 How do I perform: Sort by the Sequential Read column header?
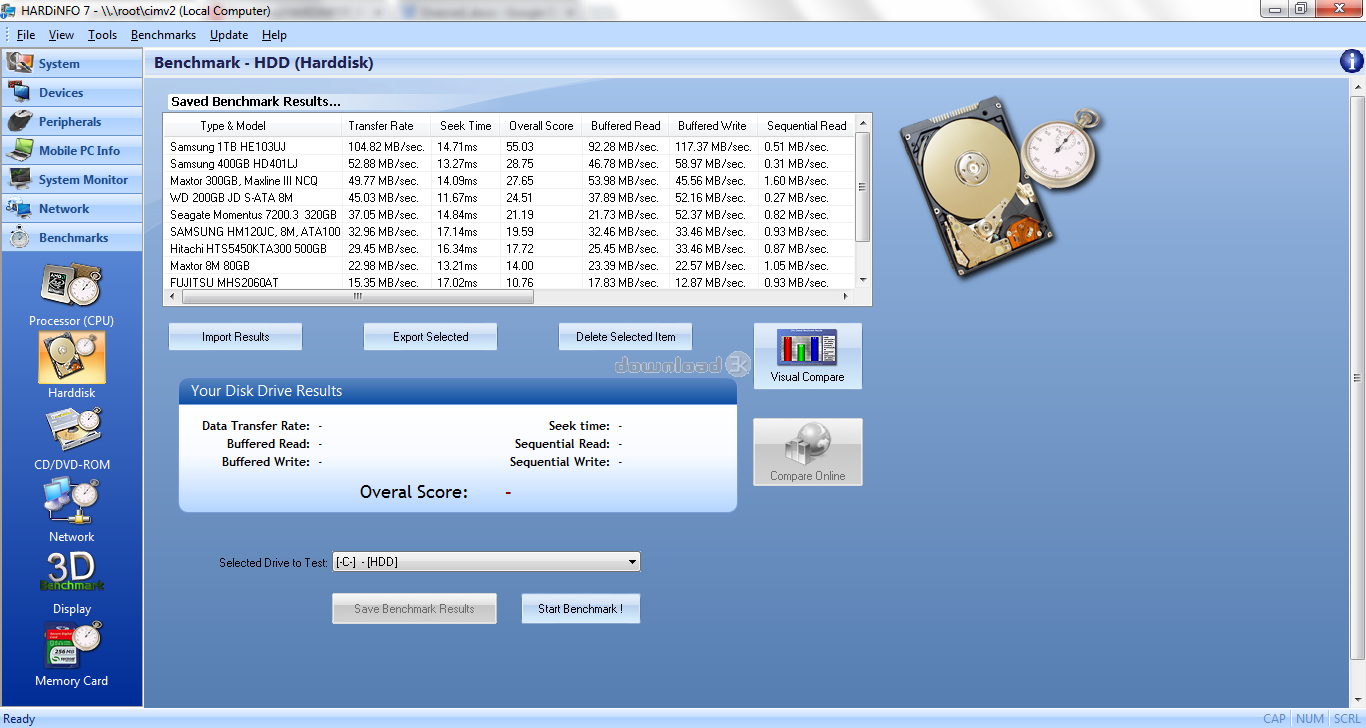(x=806, y=126)
